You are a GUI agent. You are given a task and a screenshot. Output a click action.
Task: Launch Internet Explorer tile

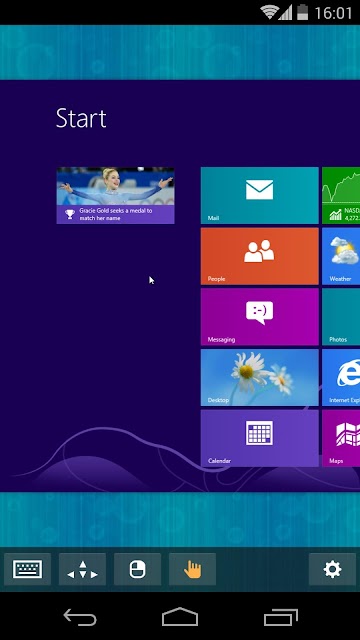[x=341, y=377]
